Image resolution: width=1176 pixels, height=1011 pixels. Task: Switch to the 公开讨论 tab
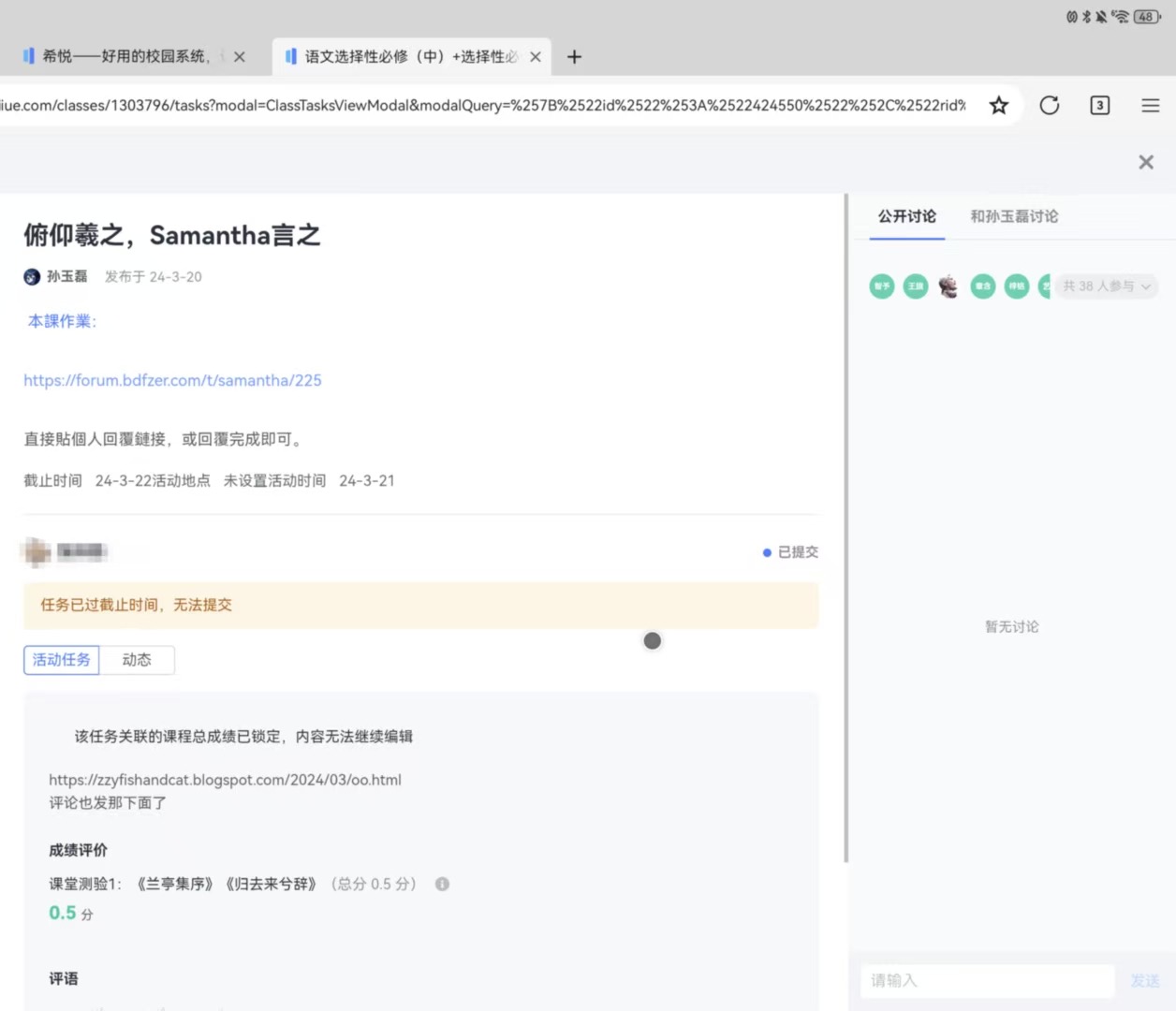pyautogui.click(x=906, y=216)
